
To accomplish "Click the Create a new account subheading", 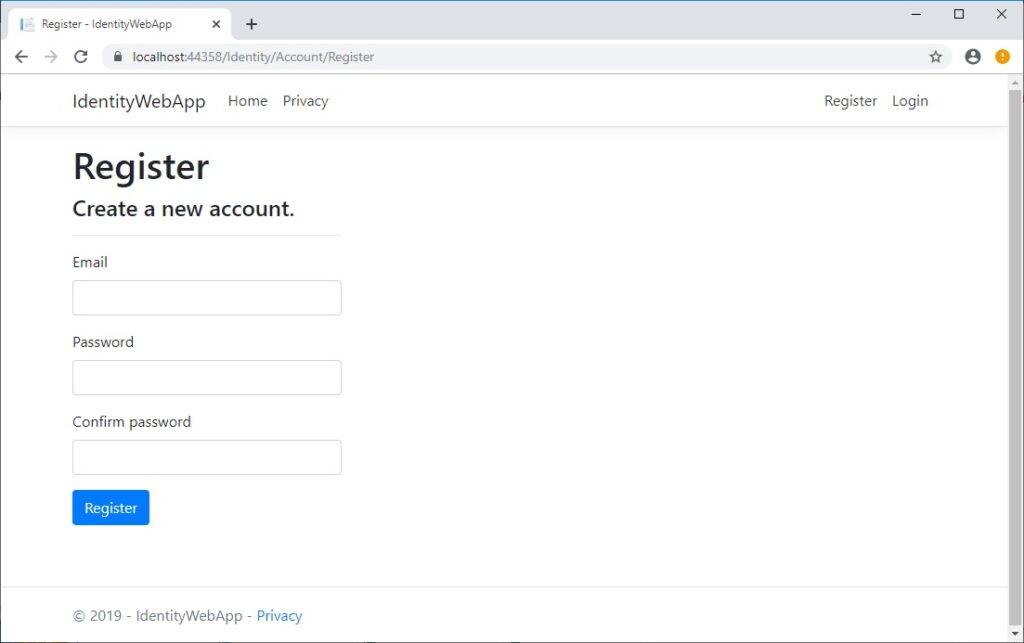I will pos(184,209).
